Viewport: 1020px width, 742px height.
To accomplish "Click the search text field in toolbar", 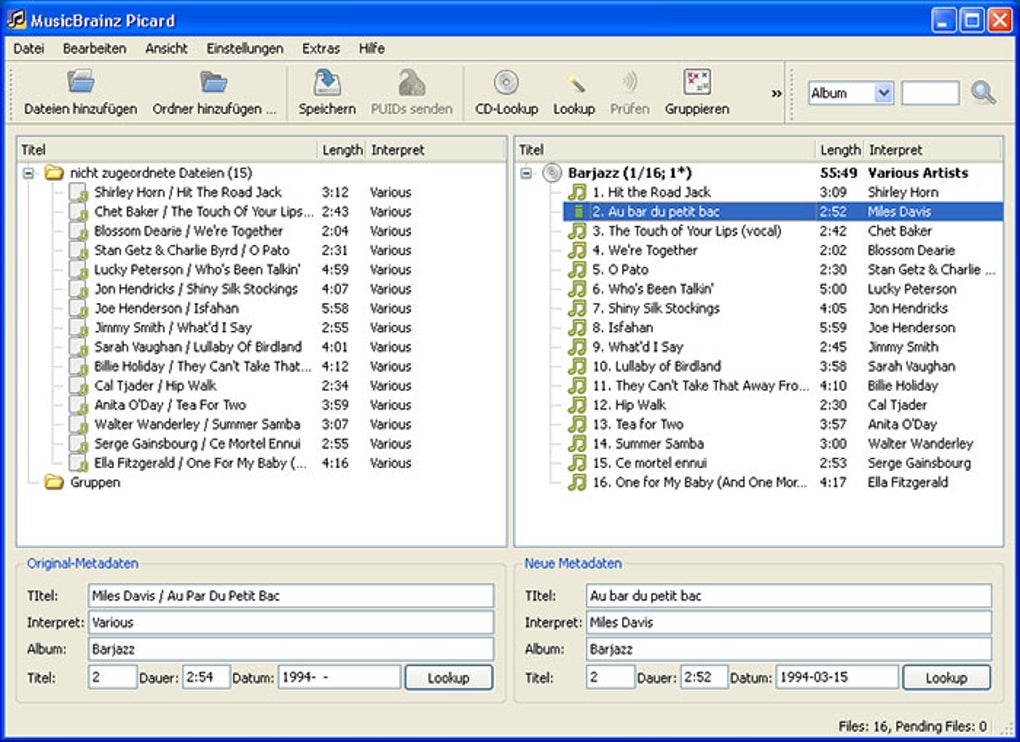I will tap(929, 93).
